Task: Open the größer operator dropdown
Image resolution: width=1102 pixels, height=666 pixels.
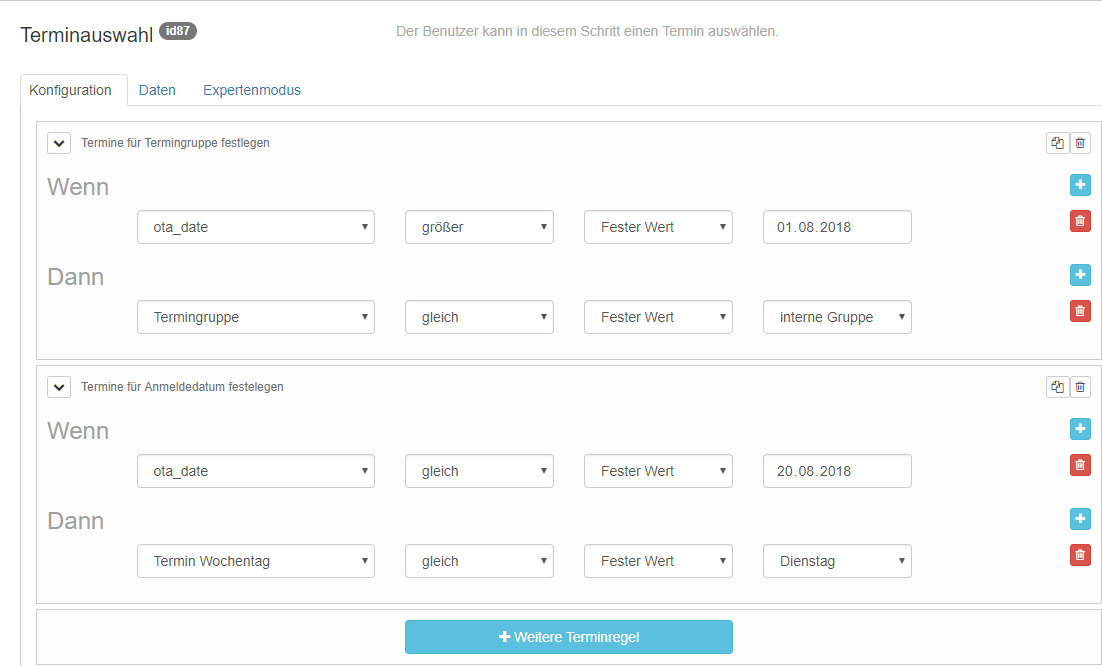Action: click(x=479, y=227)
